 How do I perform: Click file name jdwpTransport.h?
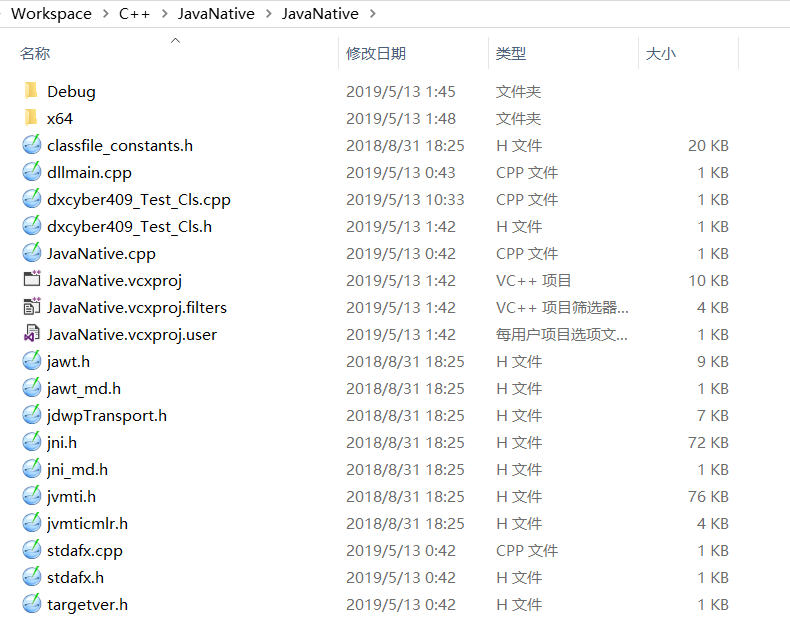(x=107, y=416)
